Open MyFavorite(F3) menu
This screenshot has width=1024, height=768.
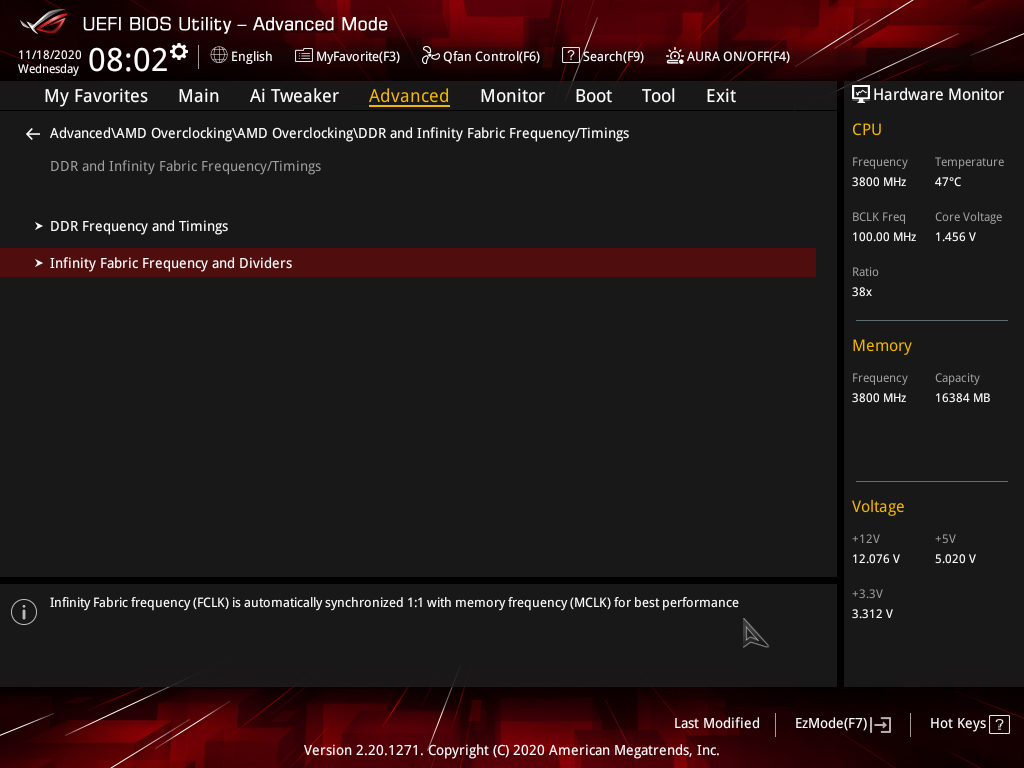point(358,56)
